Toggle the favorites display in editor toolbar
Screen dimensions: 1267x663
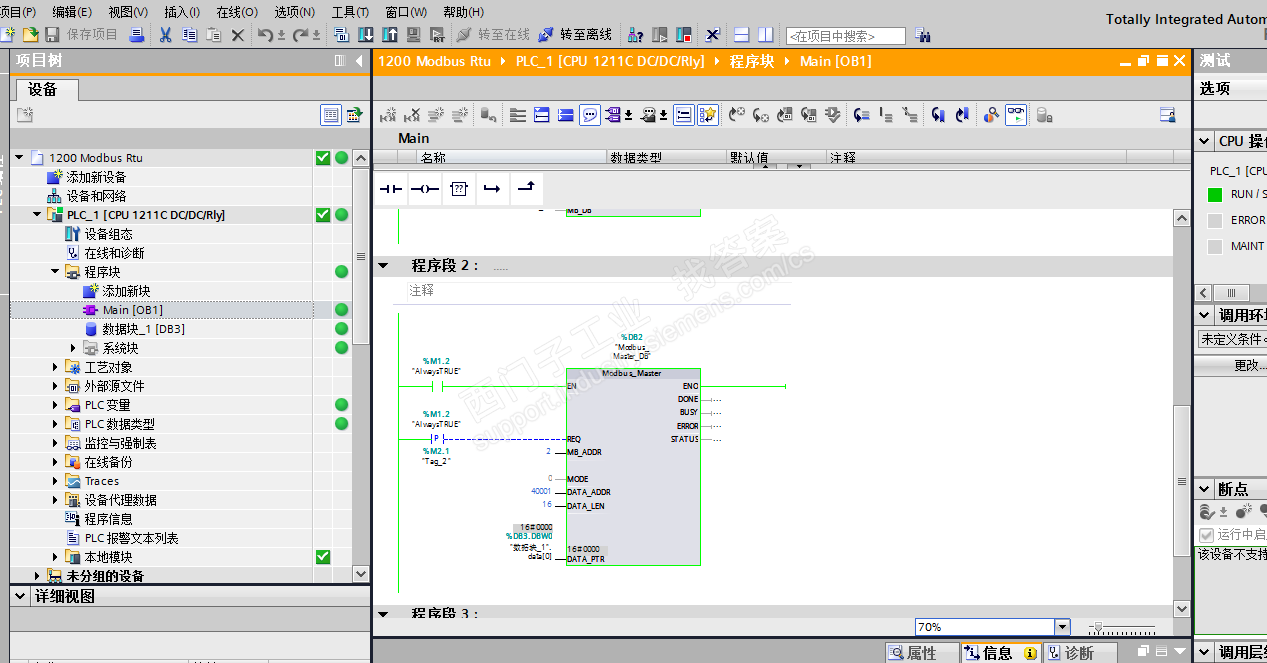(x=708, y=115)
